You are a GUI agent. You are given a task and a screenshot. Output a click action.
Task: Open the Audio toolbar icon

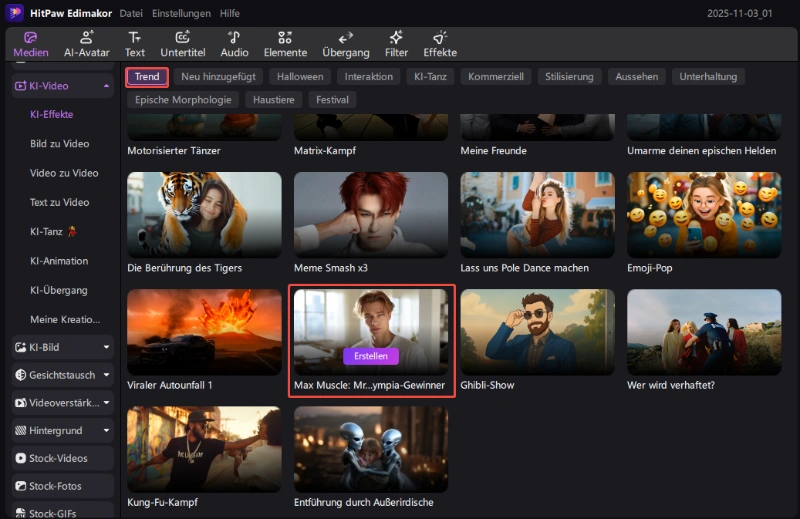tap(234, 37)
